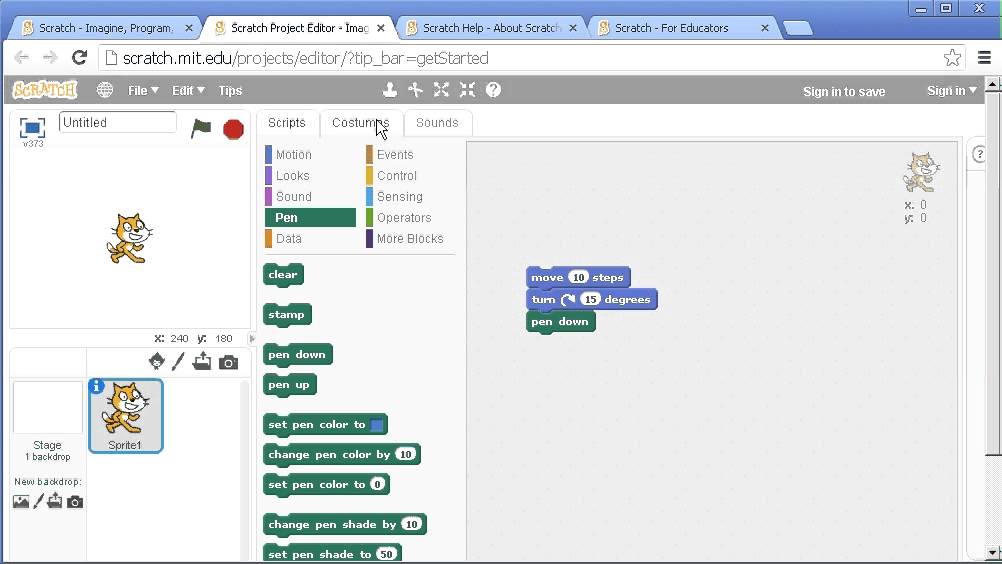Go back in browser history
1002x564 pixels.
[22, 57]
